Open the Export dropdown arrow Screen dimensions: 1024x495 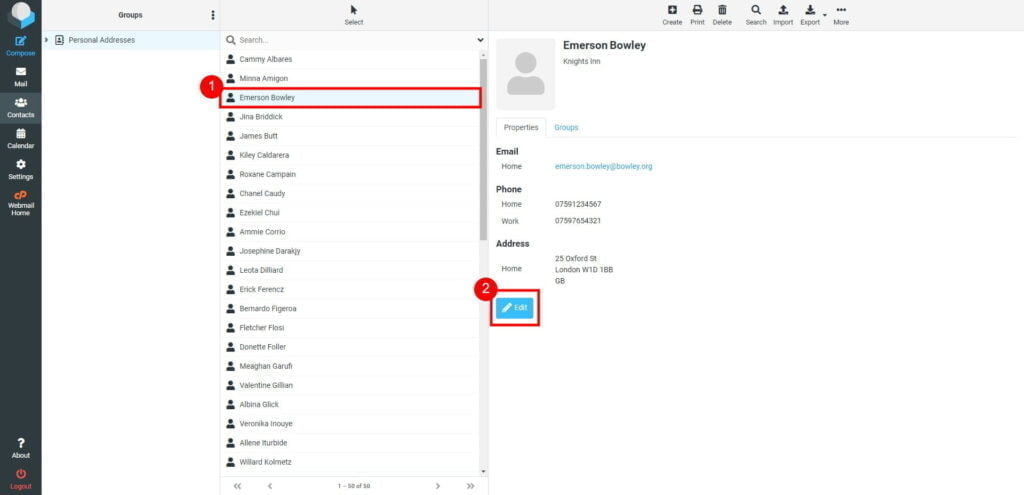(x=825, y=14)
